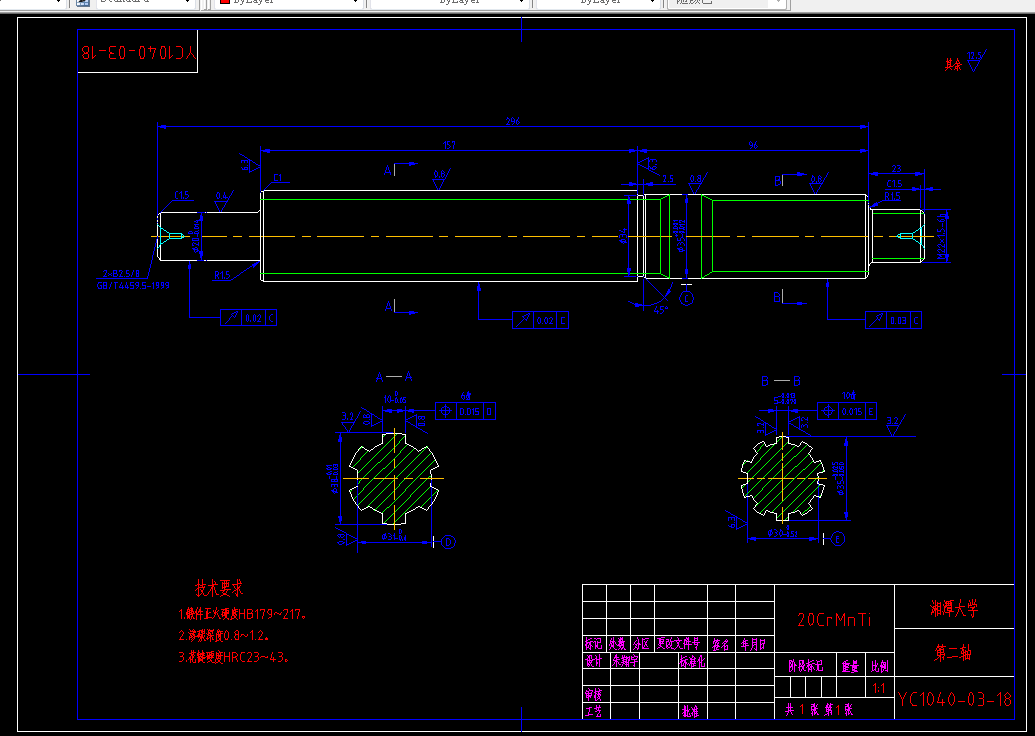The width and height of the screenshot is (1035, 736).
Task: Select the hatched A—A spline cross-section
Action: click(x=394, y=478)
